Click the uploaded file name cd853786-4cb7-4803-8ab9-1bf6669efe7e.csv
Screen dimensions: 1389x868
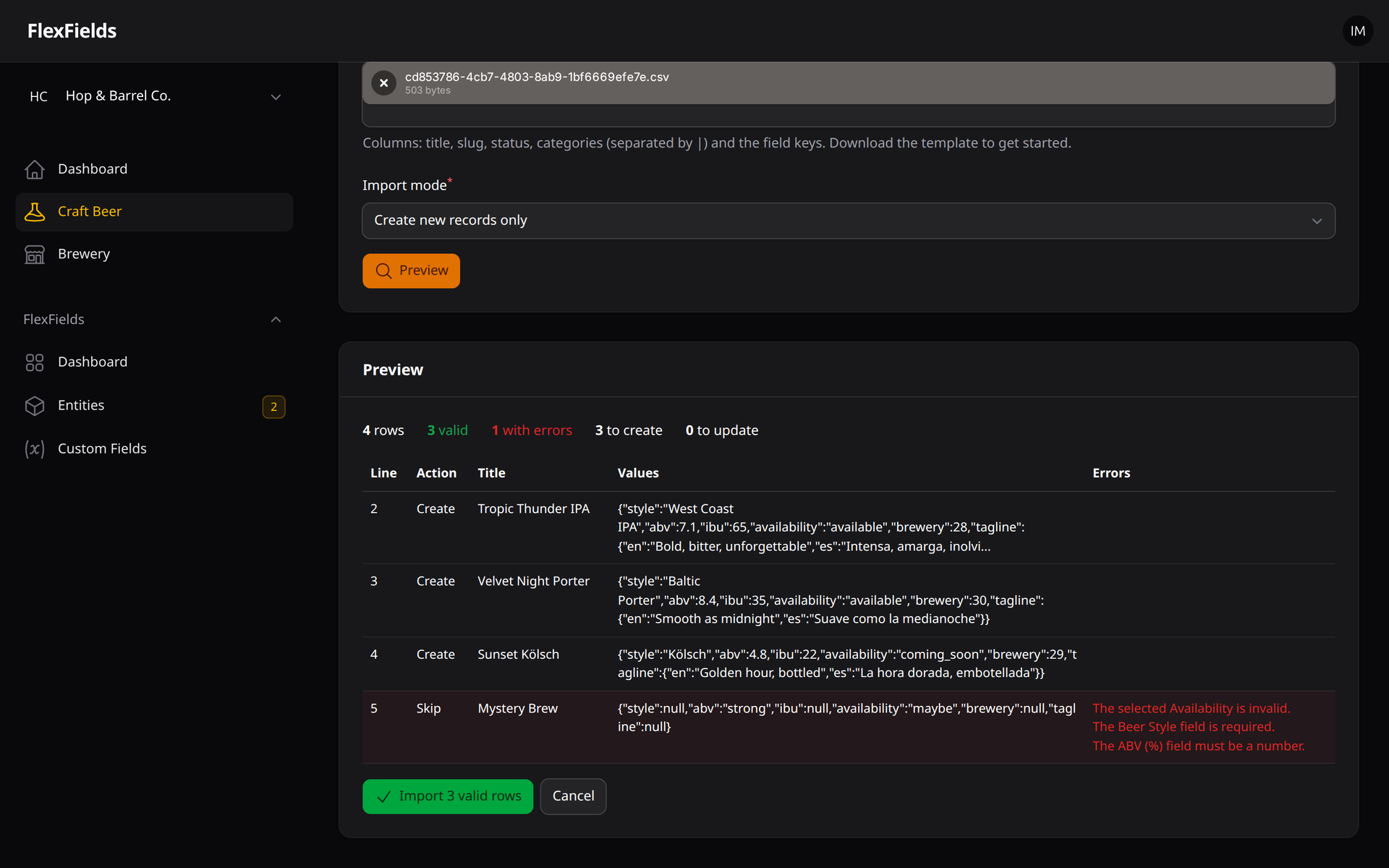537,77
